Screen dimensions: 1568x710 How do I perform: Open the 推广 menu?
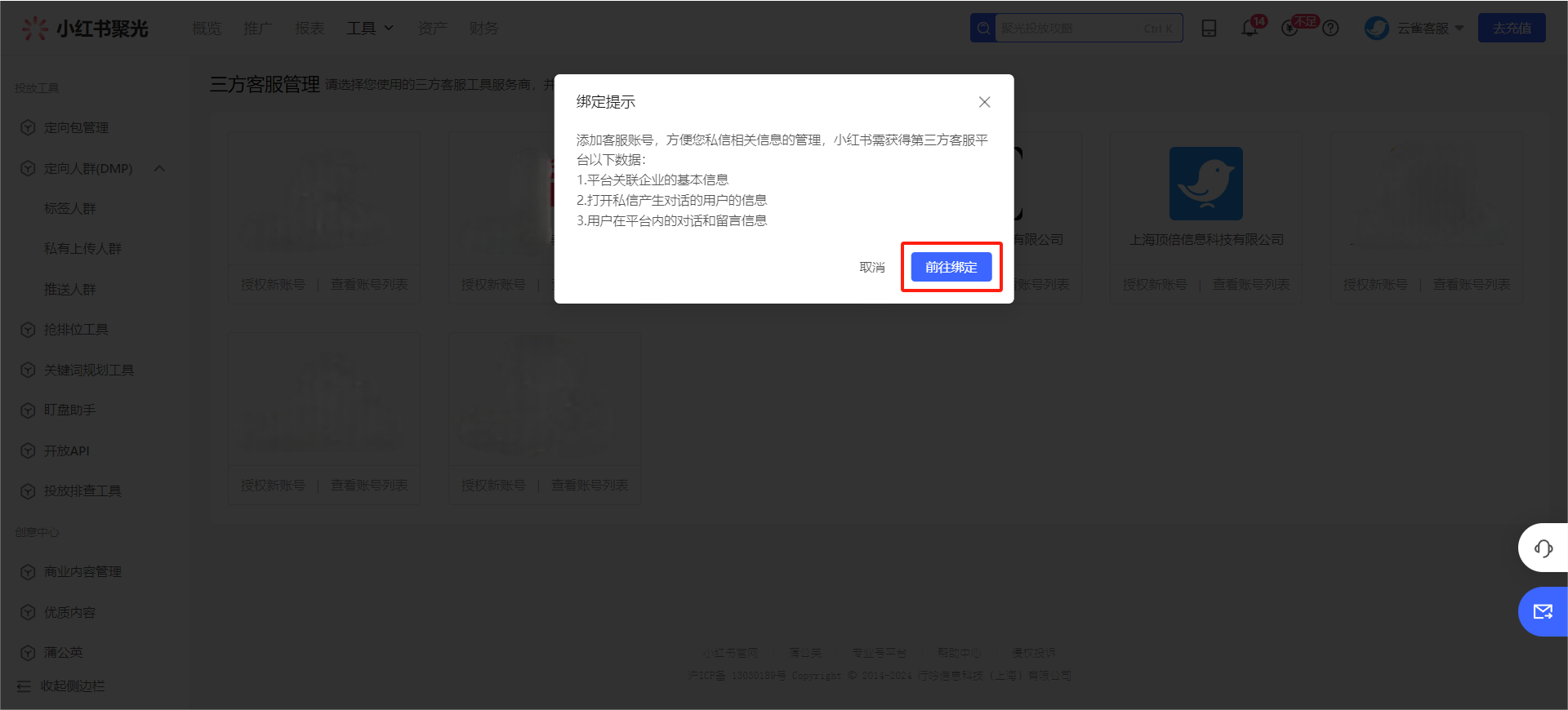(x=258, y=29)
